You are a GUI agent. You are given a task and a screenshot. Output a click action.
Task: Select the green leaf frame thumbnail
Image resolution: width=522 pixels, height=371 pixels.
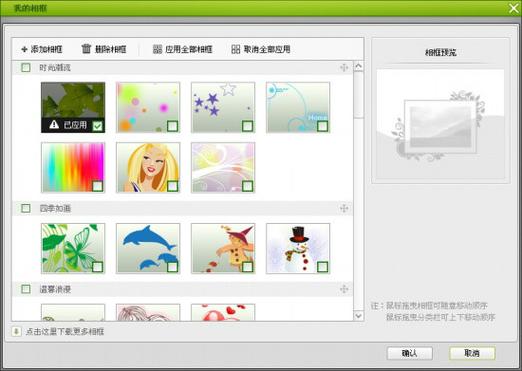(73, 107)
